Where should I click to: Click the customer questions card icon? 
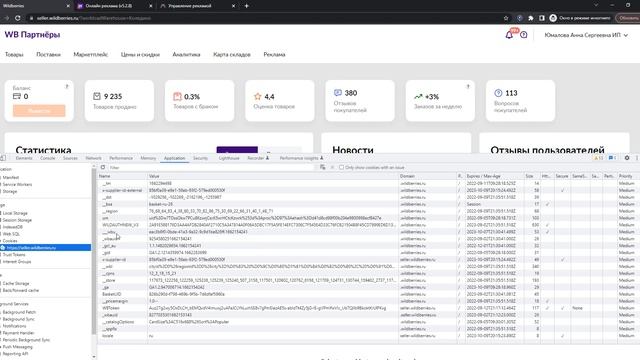498,93
